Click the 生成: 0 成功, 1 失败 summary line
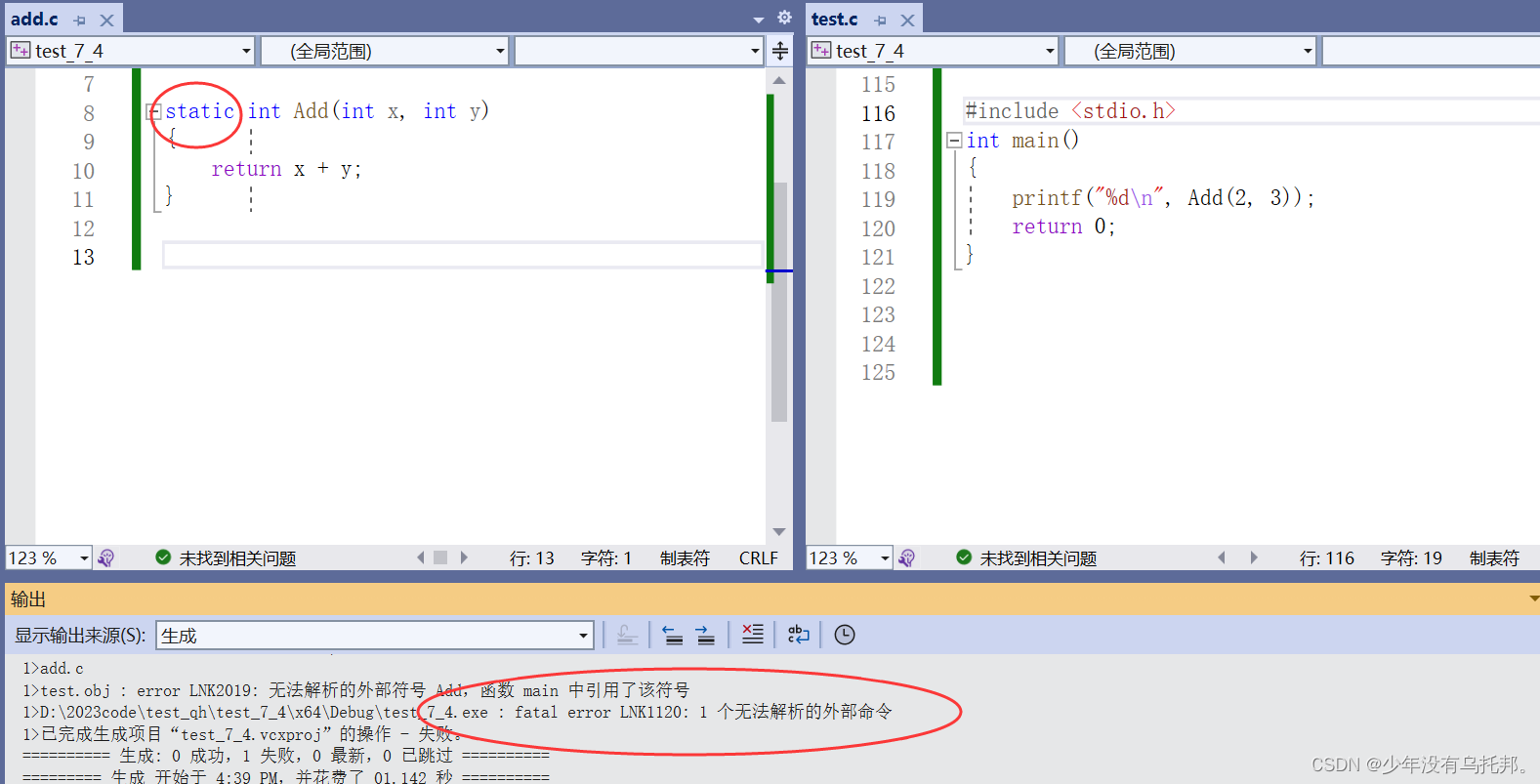 [286, 756]
